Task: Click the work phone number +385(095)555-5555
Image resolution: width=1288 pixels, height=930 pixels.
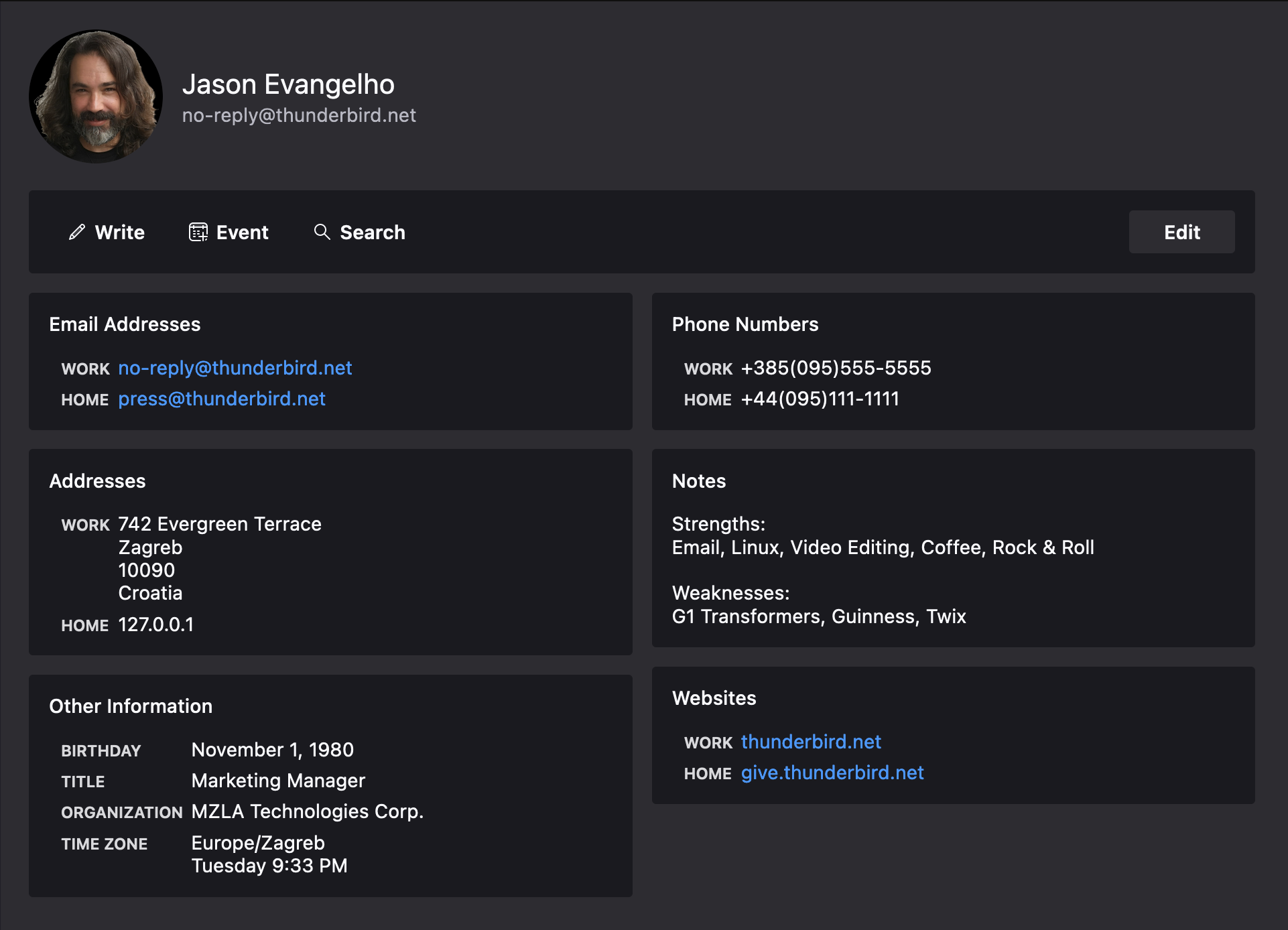Action: (836, 368)
